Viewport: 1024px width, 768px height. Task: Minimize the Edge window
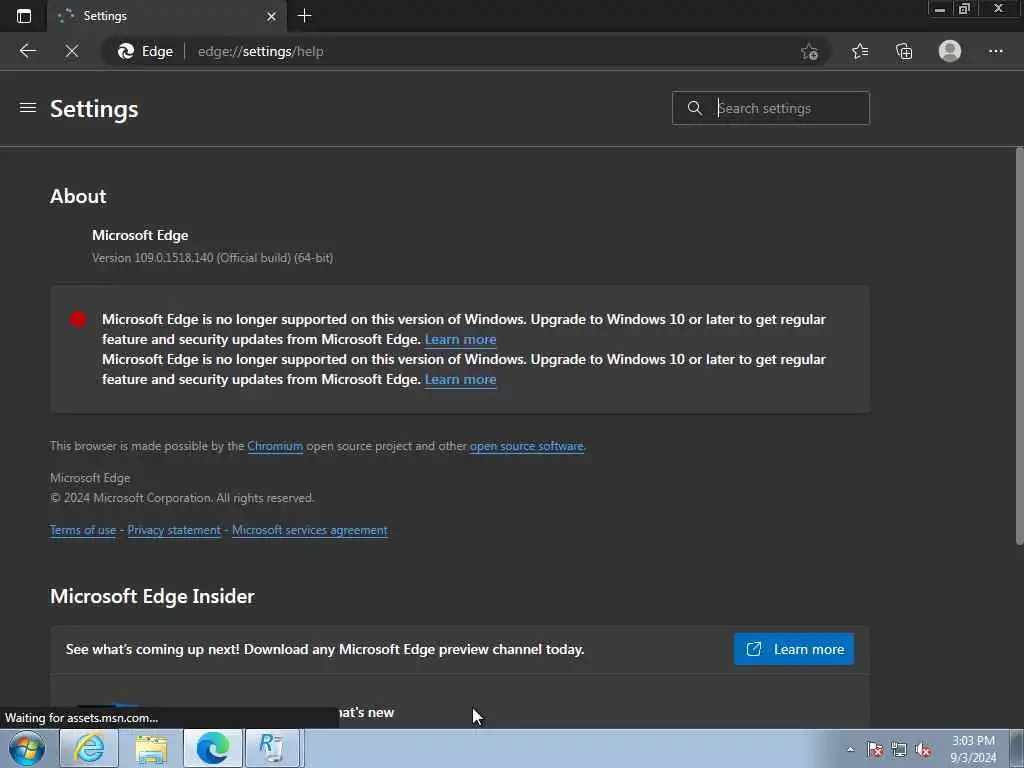(x=940, y=9)
